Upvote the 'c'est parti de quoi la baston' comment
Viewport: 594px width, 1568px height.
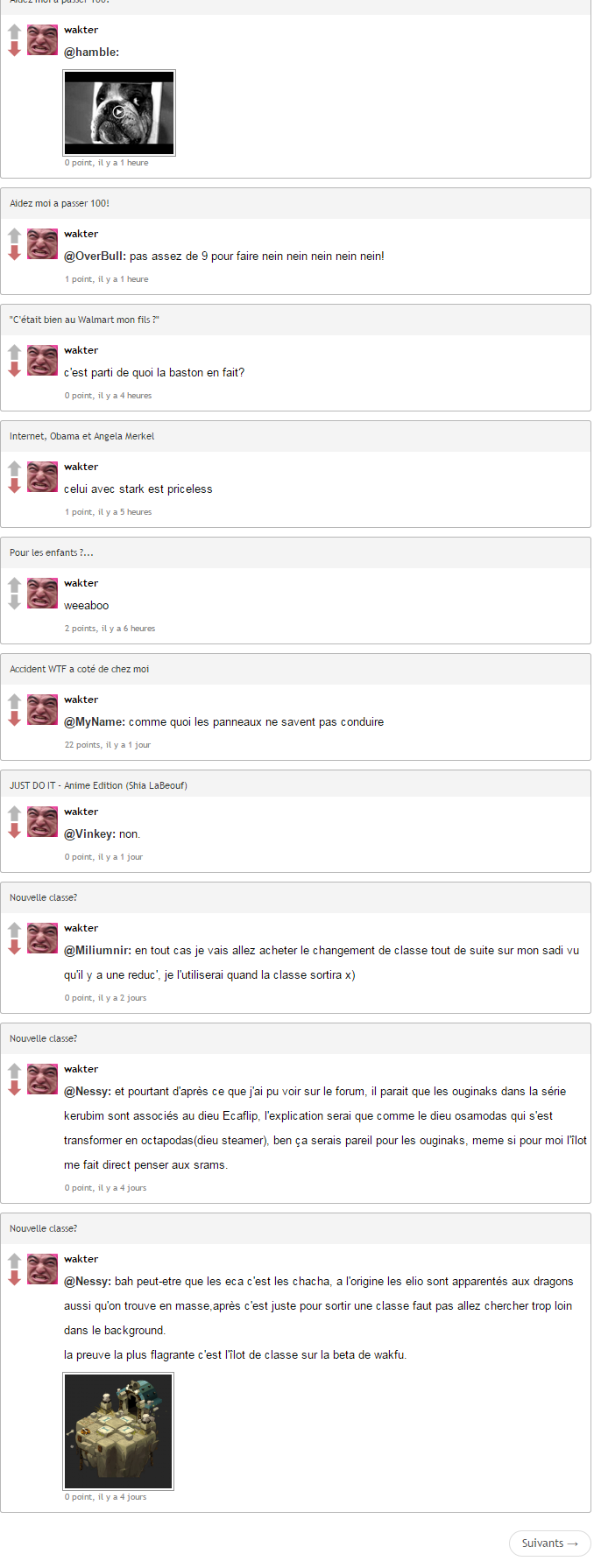14,352
